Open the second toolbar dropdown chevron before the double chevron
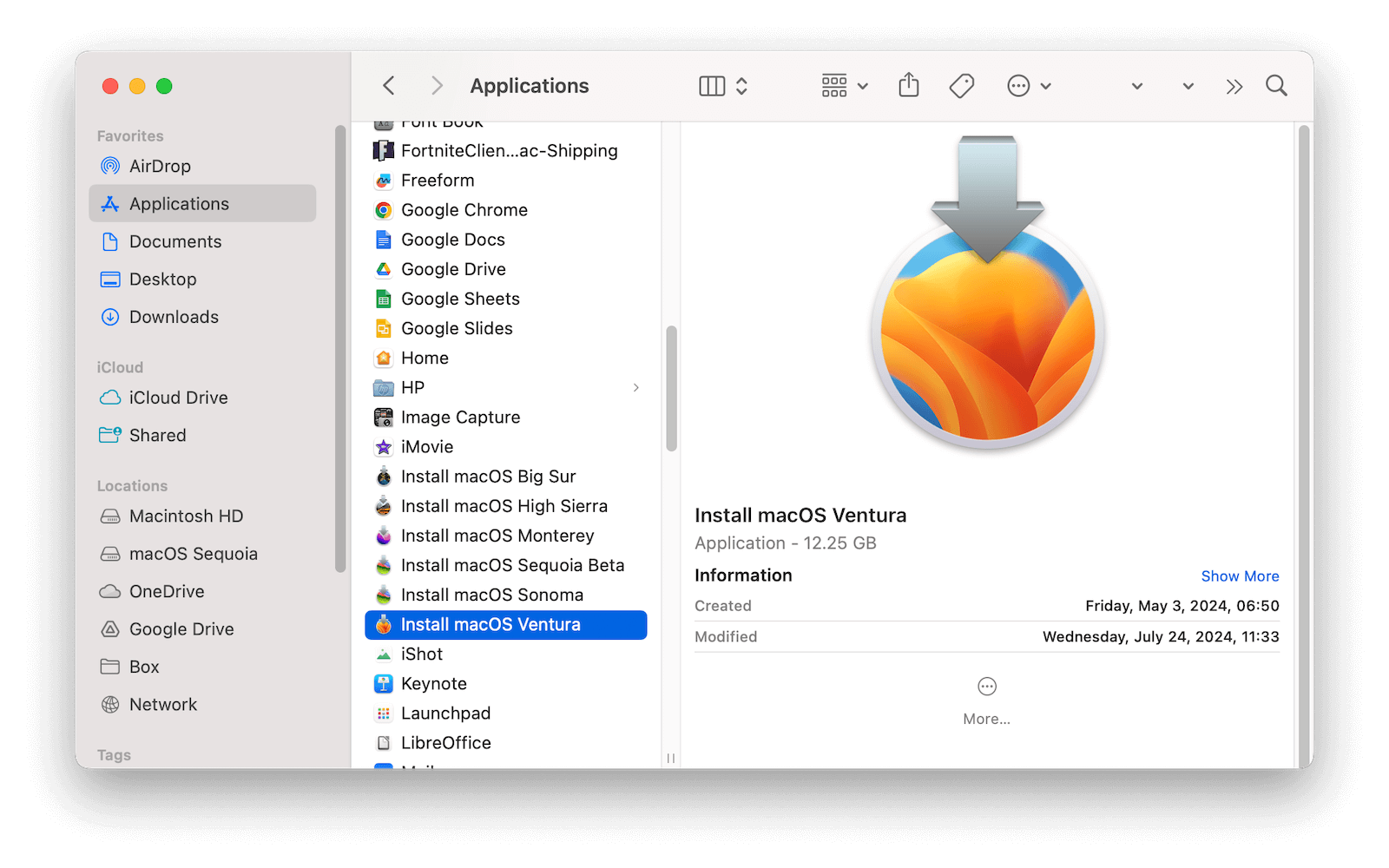Viewport: 1389px width, 868px height. tap(1188, 86)
